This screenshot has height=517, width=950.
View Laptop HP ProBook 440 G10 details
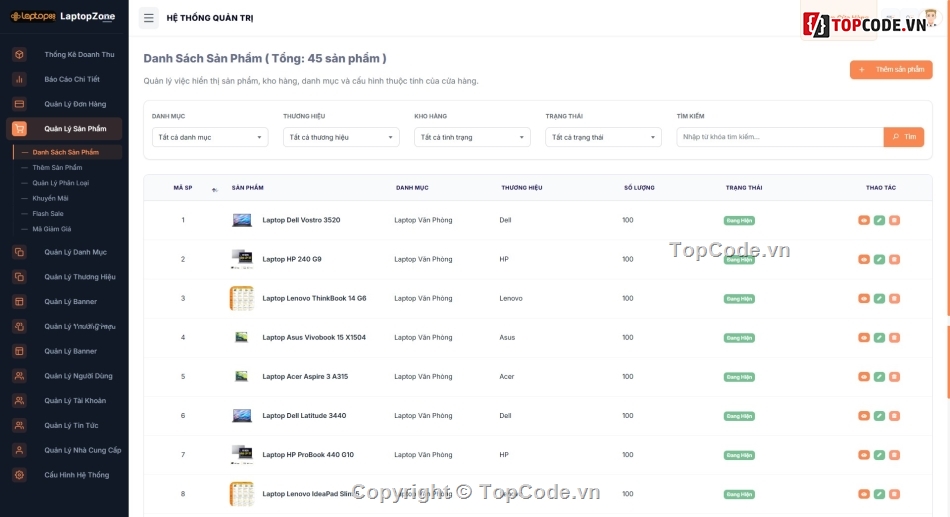[x=864, y=455]
